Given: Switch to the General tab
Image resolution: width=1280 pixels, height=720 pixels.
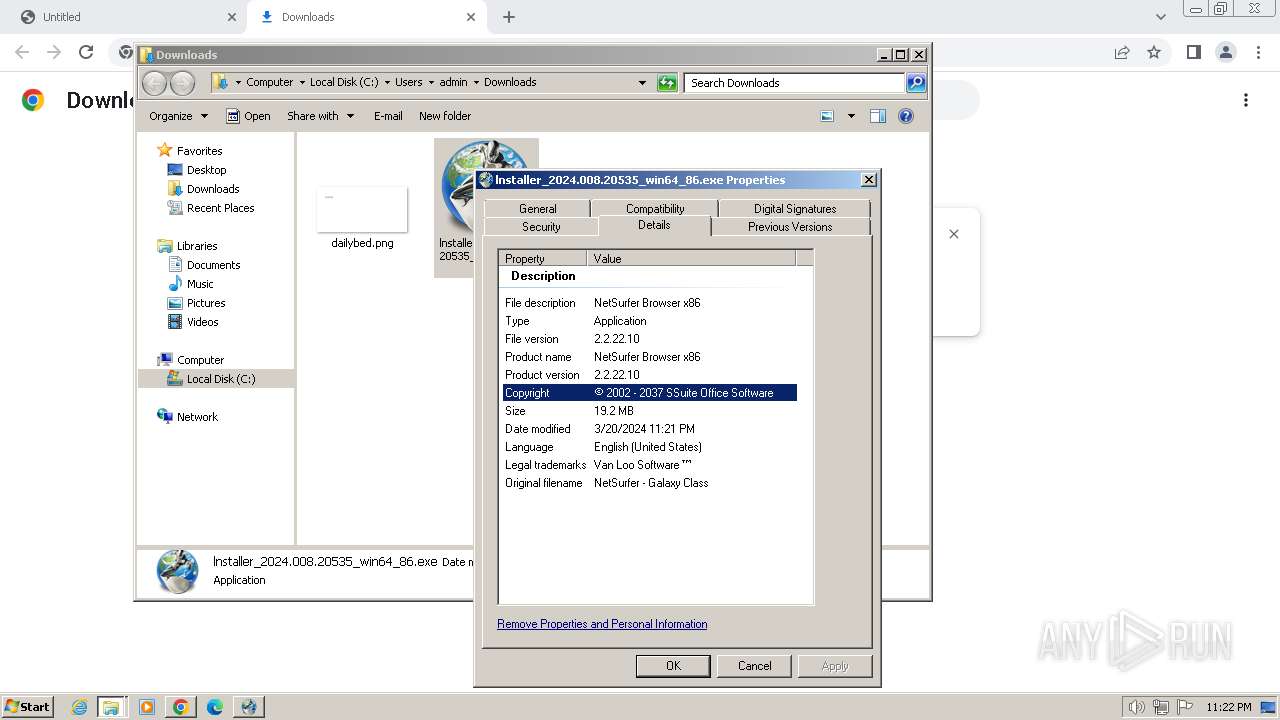Looking at the screenshot, I should (x=537, y=208).
